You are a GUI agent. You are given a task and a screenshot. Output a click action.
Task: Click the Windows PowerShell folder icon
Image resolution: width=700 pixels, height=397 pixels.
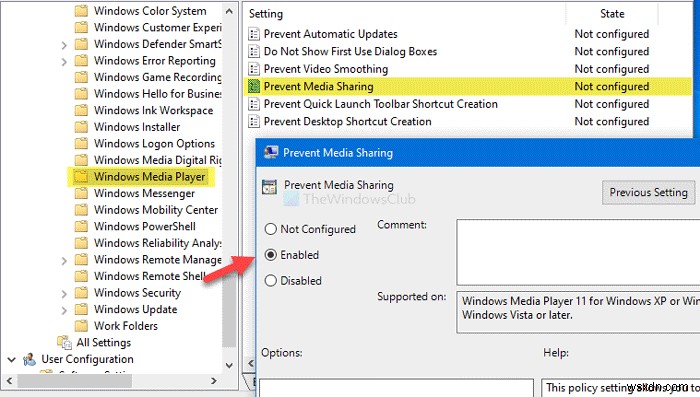click(81, 226)
